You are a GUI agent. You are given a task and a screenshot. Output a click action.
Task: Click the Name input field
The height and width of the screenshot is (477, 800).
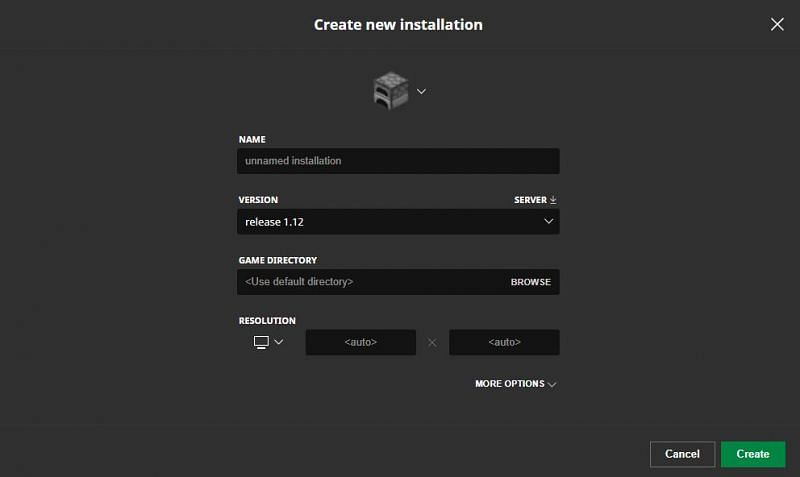click(x=398, y=161)
